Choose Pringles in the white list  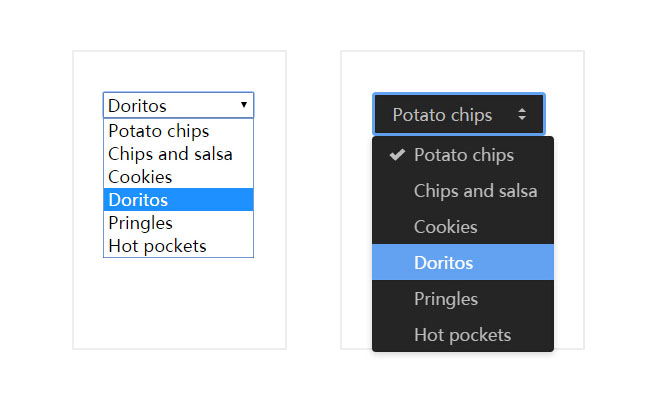[140, 223]
